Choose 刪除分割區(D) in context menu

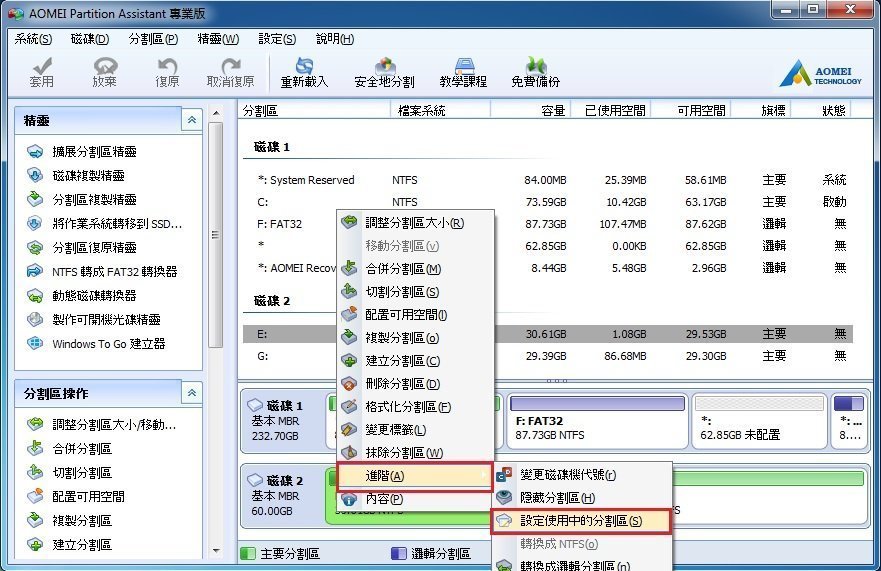point(415,384)
